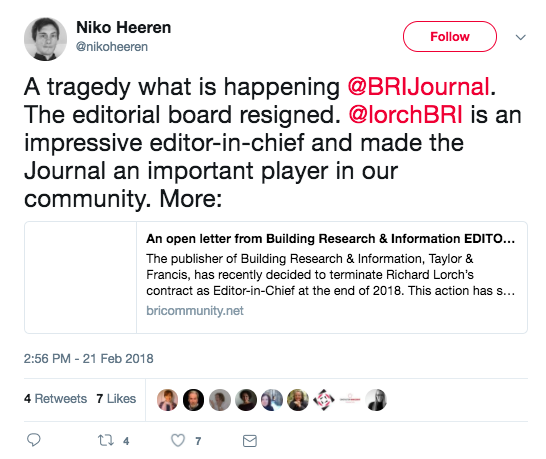Open the bricommunity.net link

coord(195,310)
